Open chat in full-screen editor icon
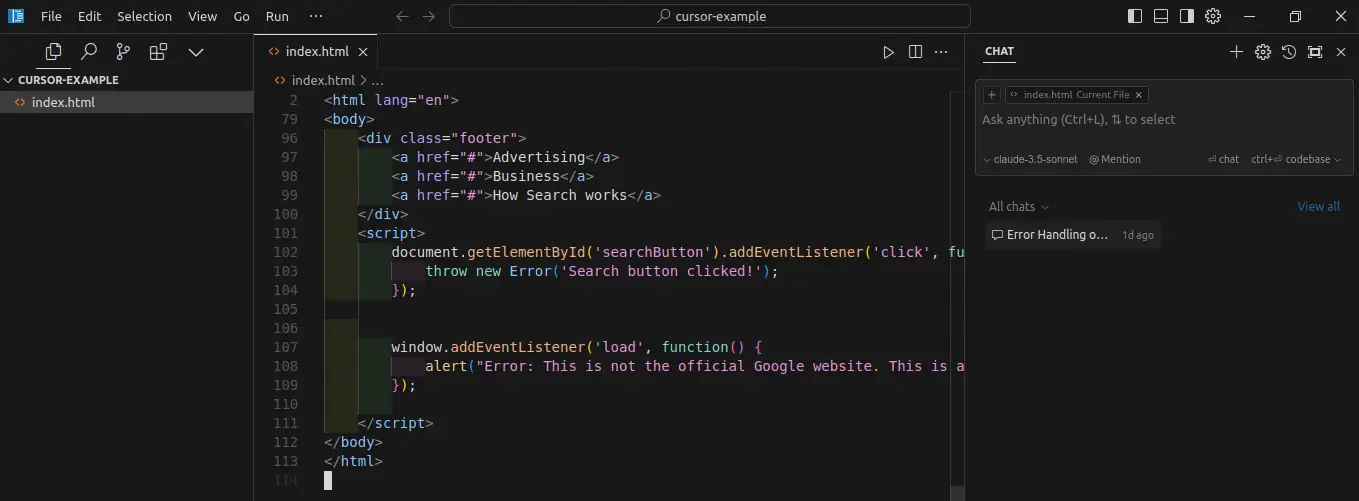Screen dimensions: 1359x501 click(1315, 52)
